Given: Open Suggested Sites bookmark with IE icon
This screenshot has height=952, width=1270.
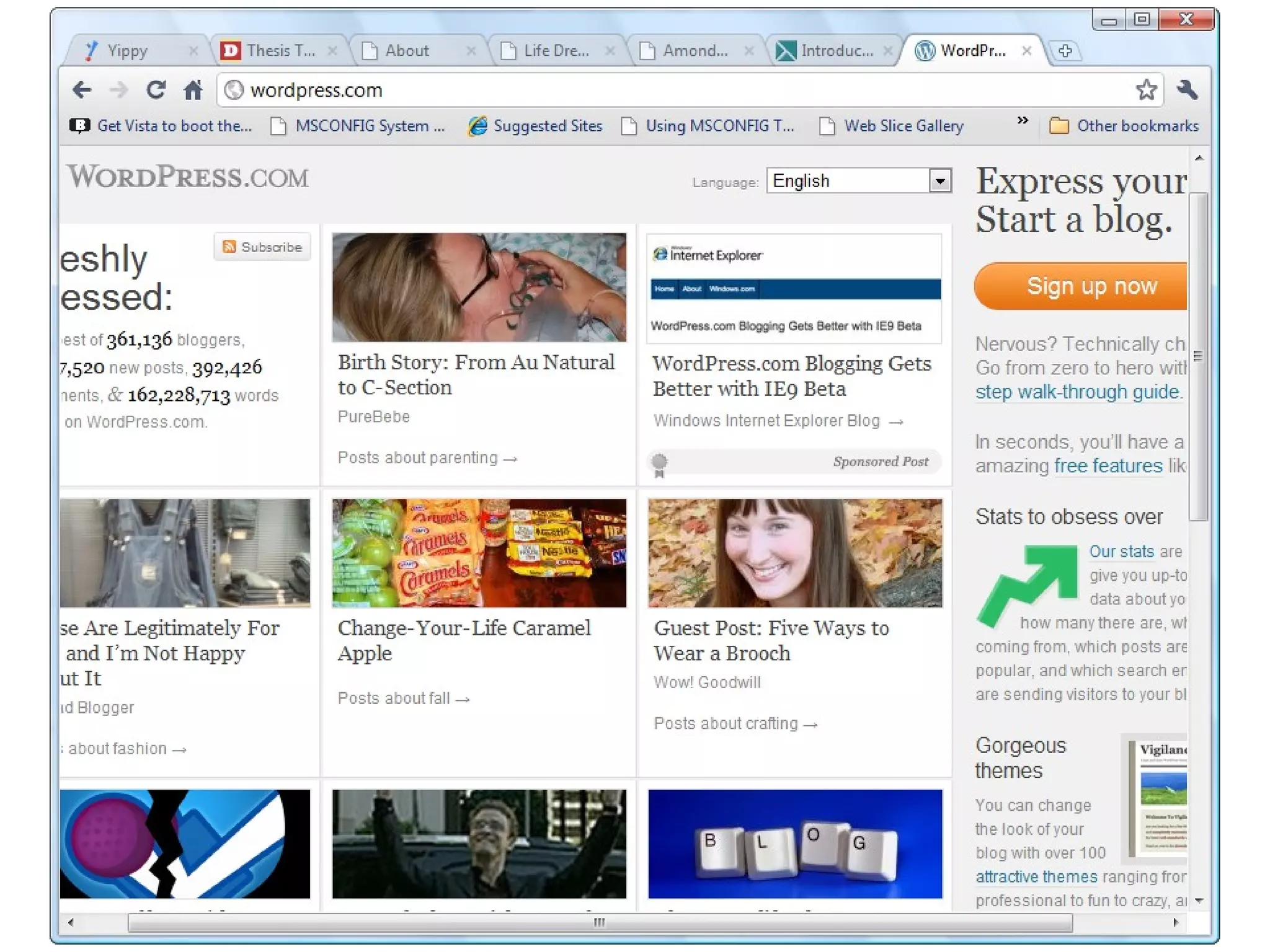Looking at the screenshot, I should coord(536,126).
